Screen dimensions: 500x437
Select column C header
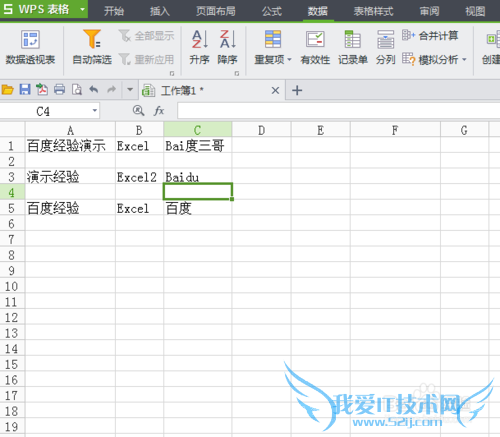coord(198,130)
